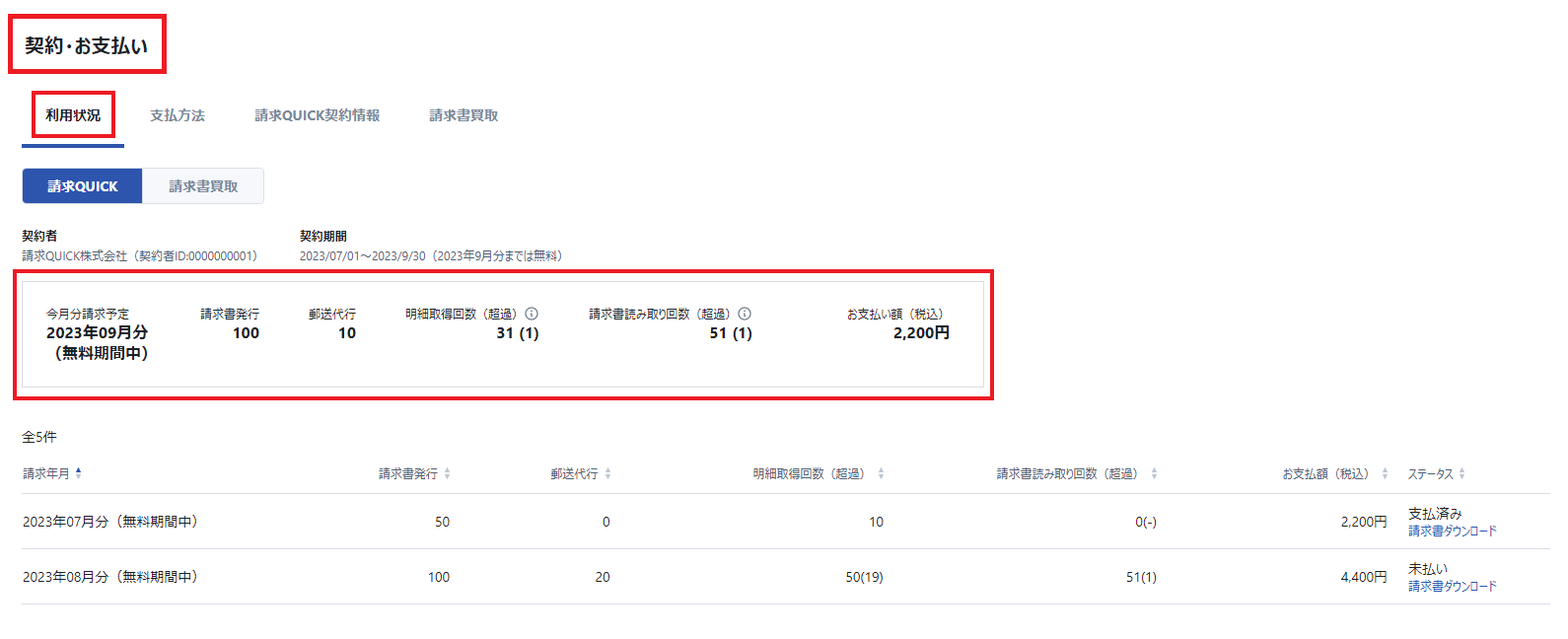Open info icon beside 明細取得回数（超過）
Screen dimensions: 1568x639
532,314
